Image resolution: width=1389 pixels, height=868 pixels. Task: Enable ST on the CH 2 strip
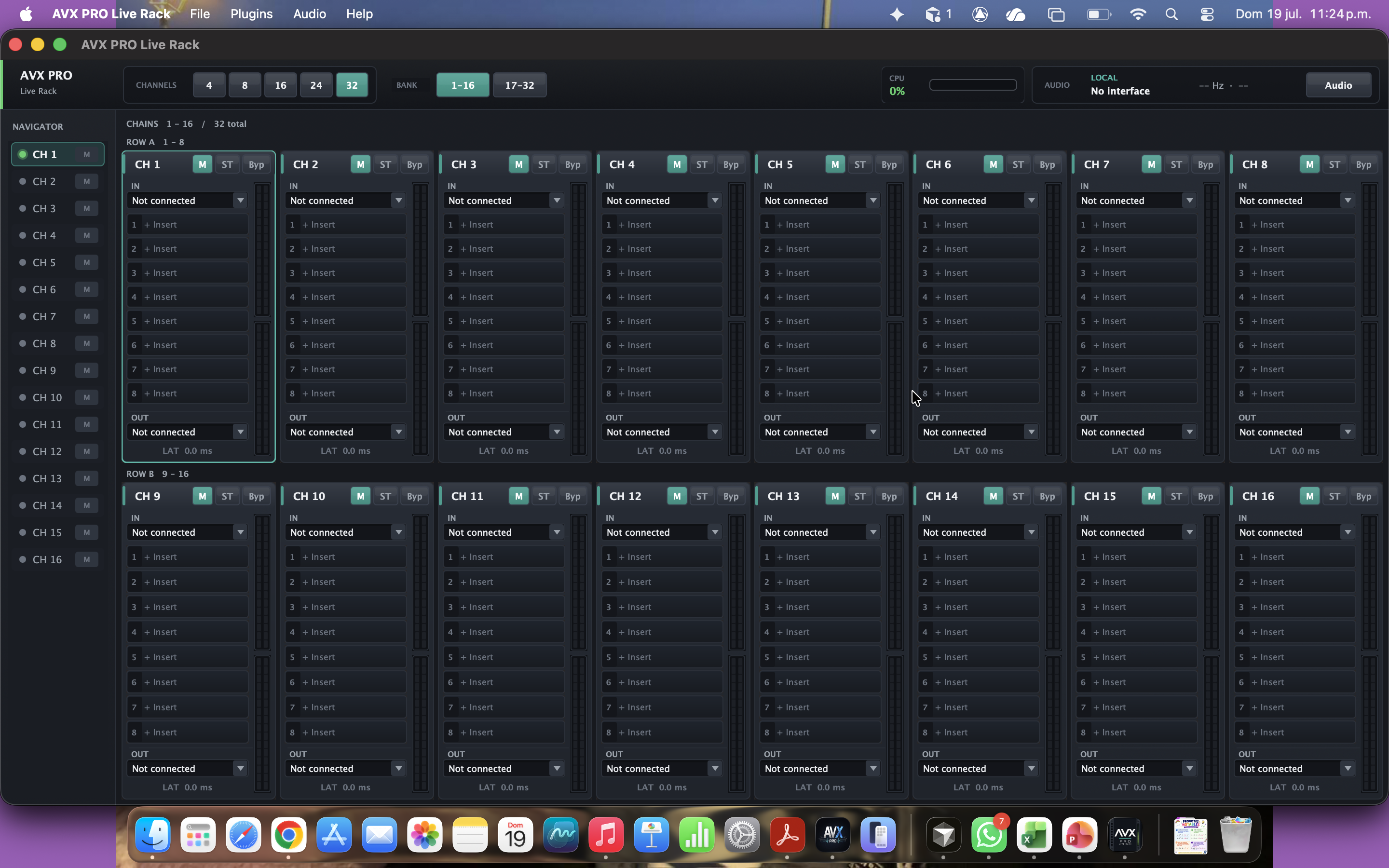[385, 164]
